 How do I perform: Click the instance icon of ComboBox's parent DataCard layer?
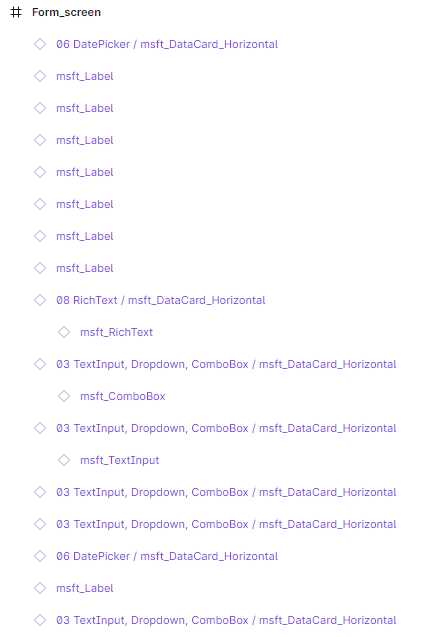click(x=40, y=364)
